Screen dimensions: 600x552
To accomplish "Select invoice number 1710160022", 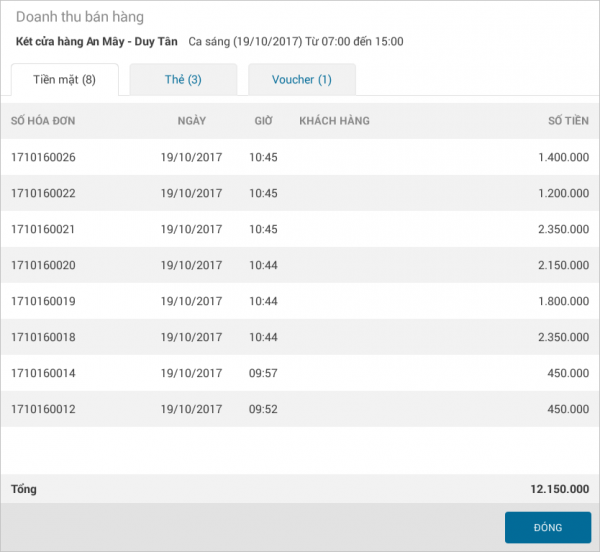I will pos(43,193).
